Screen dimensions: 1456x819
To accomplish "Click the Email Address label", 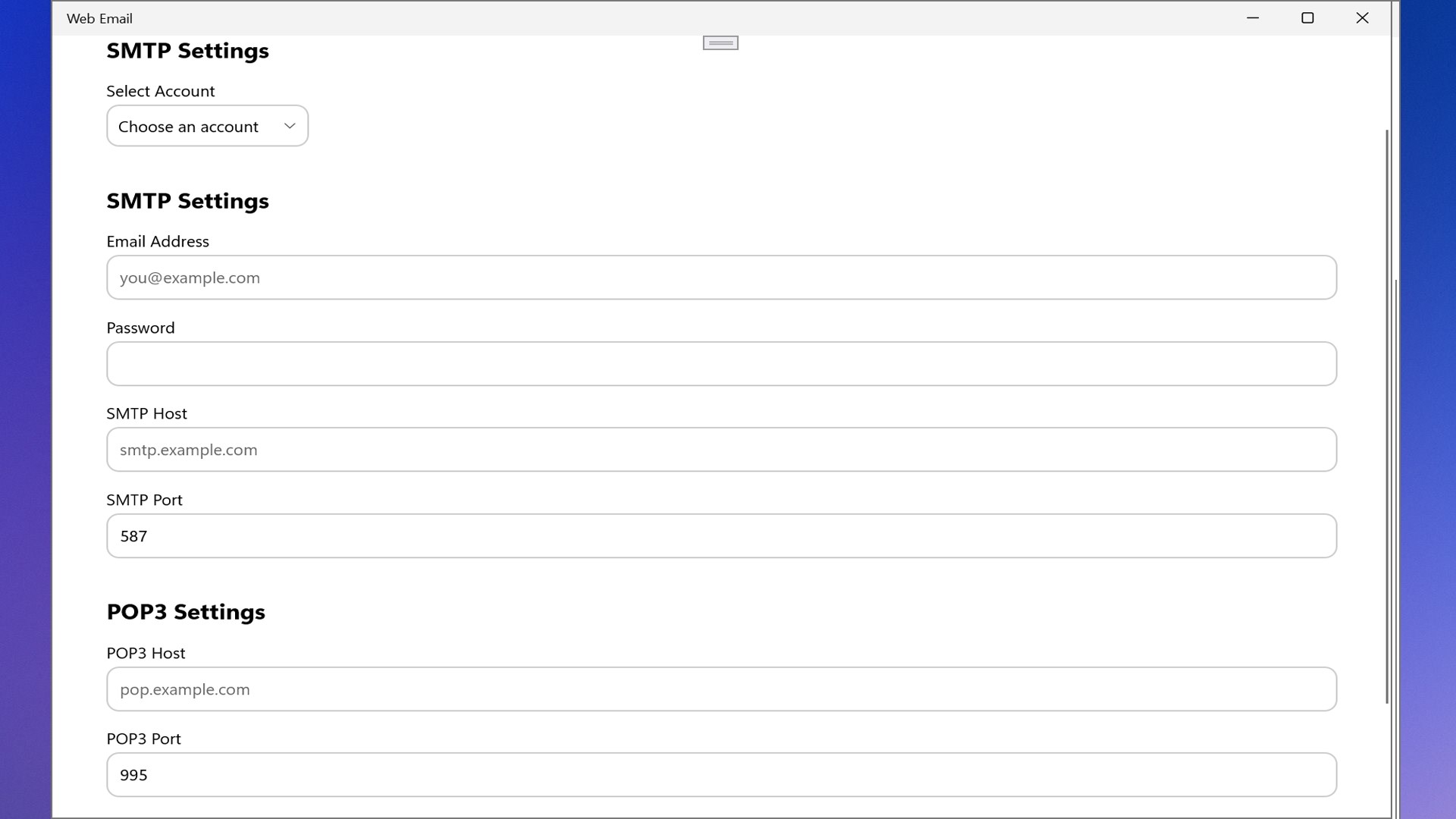I will pyautogui.click(x=158, y=241).
